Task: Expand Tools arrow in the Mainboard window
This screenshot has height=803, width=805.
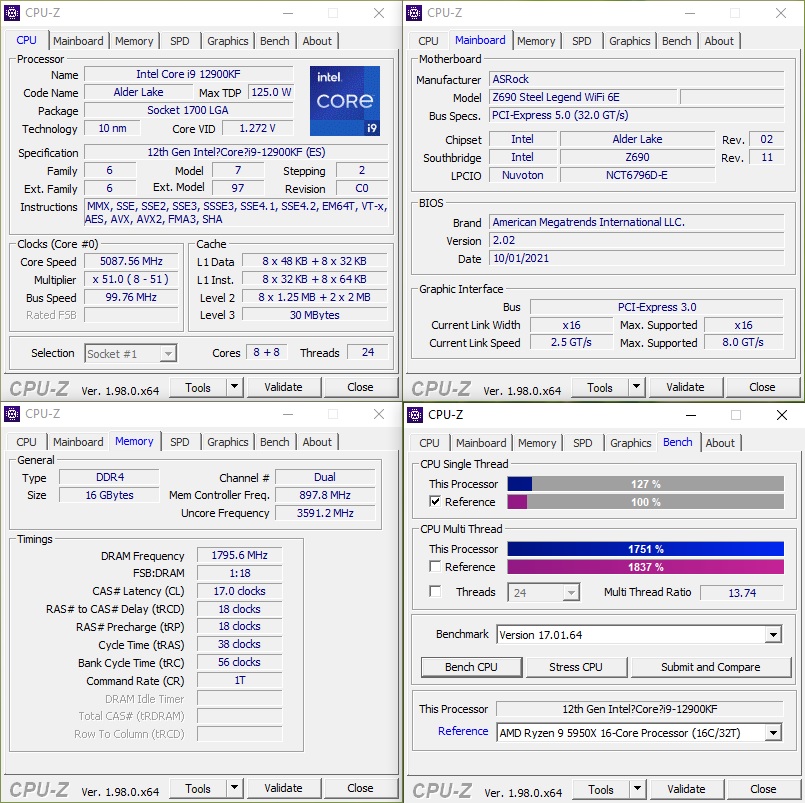Action: coord(636,387)
